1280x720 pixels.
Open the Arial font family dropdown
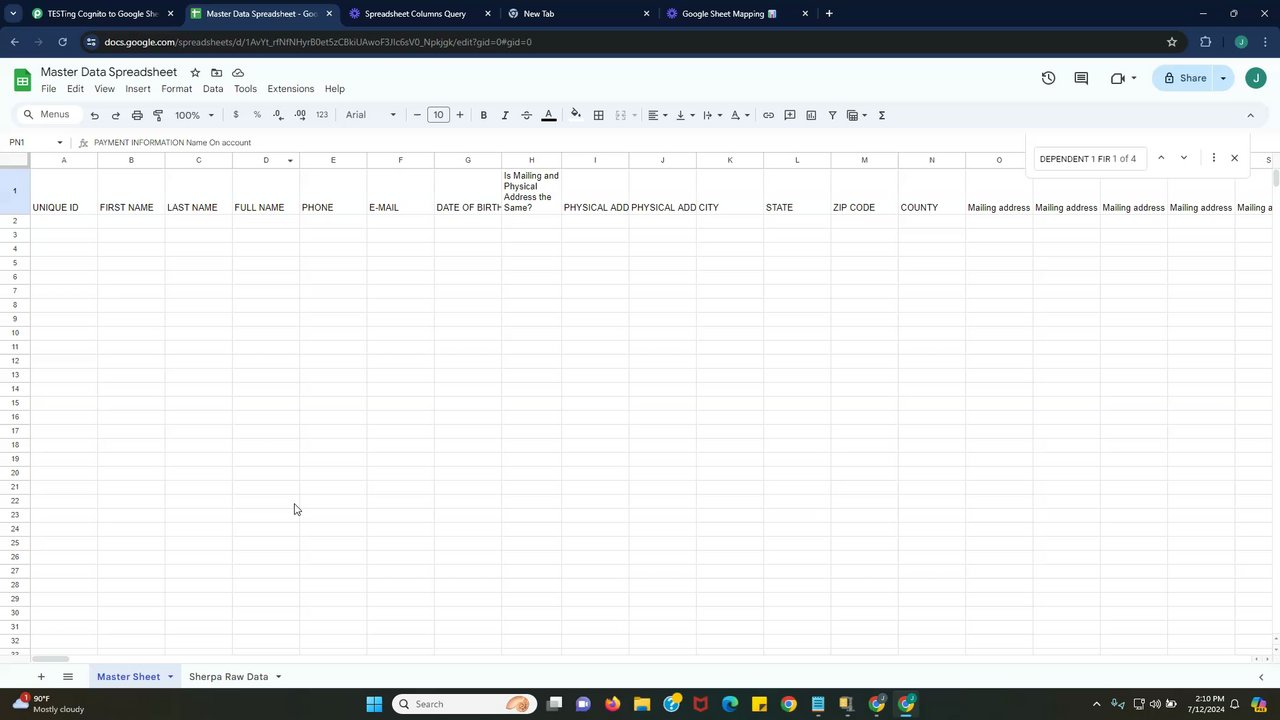coord(371,115)
